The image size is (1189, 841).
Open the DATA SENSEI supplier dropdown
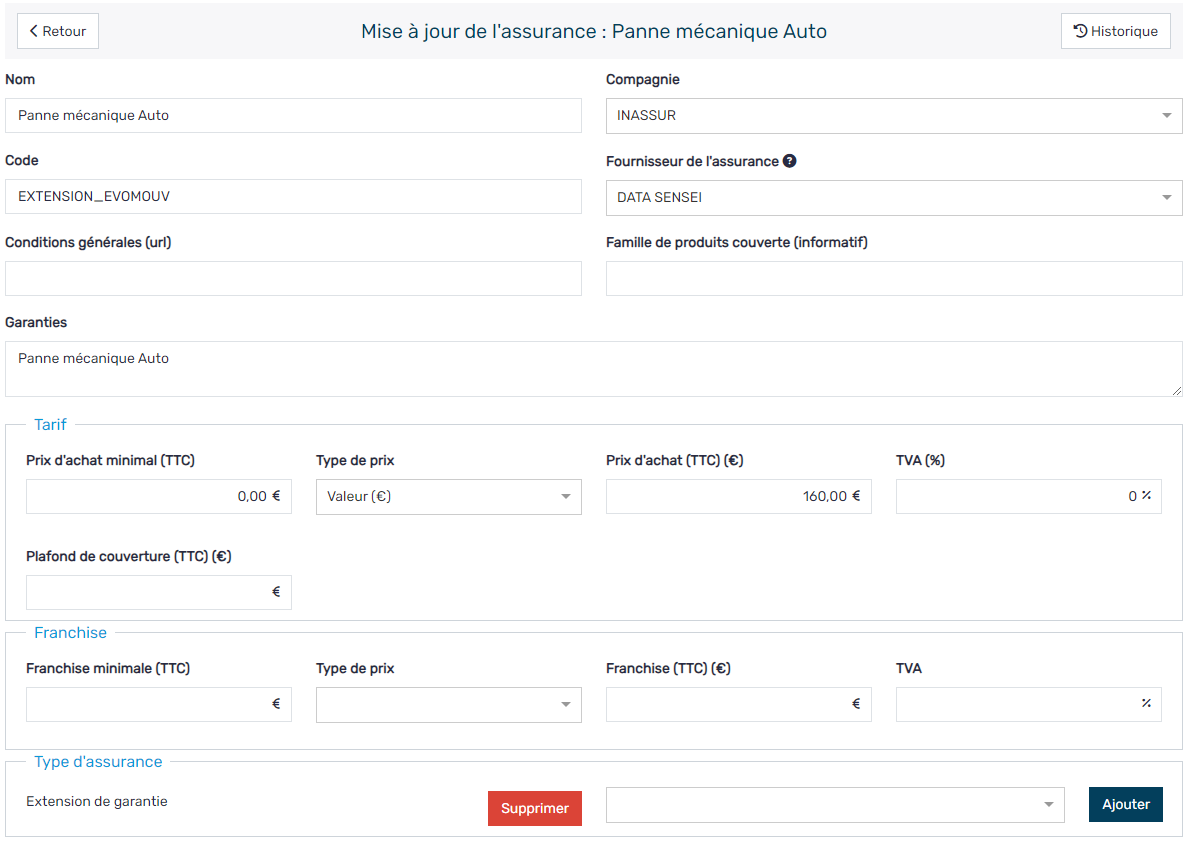click(x=893, y=198)
